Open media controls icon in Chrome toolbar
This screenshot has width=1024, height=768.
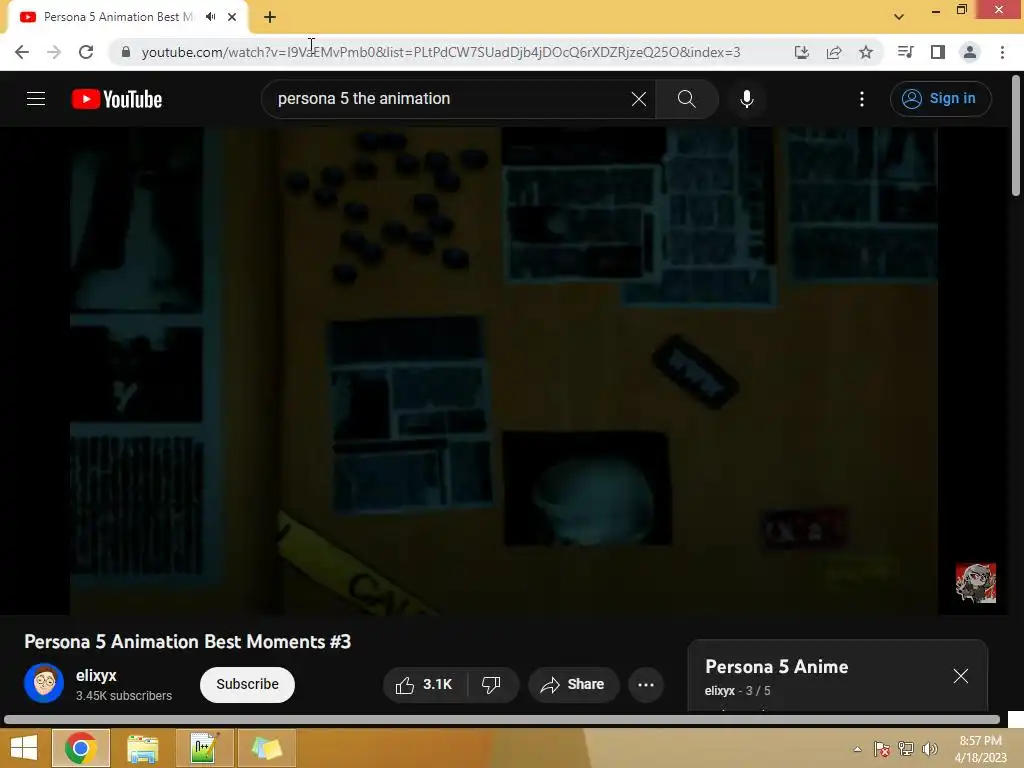905,52
